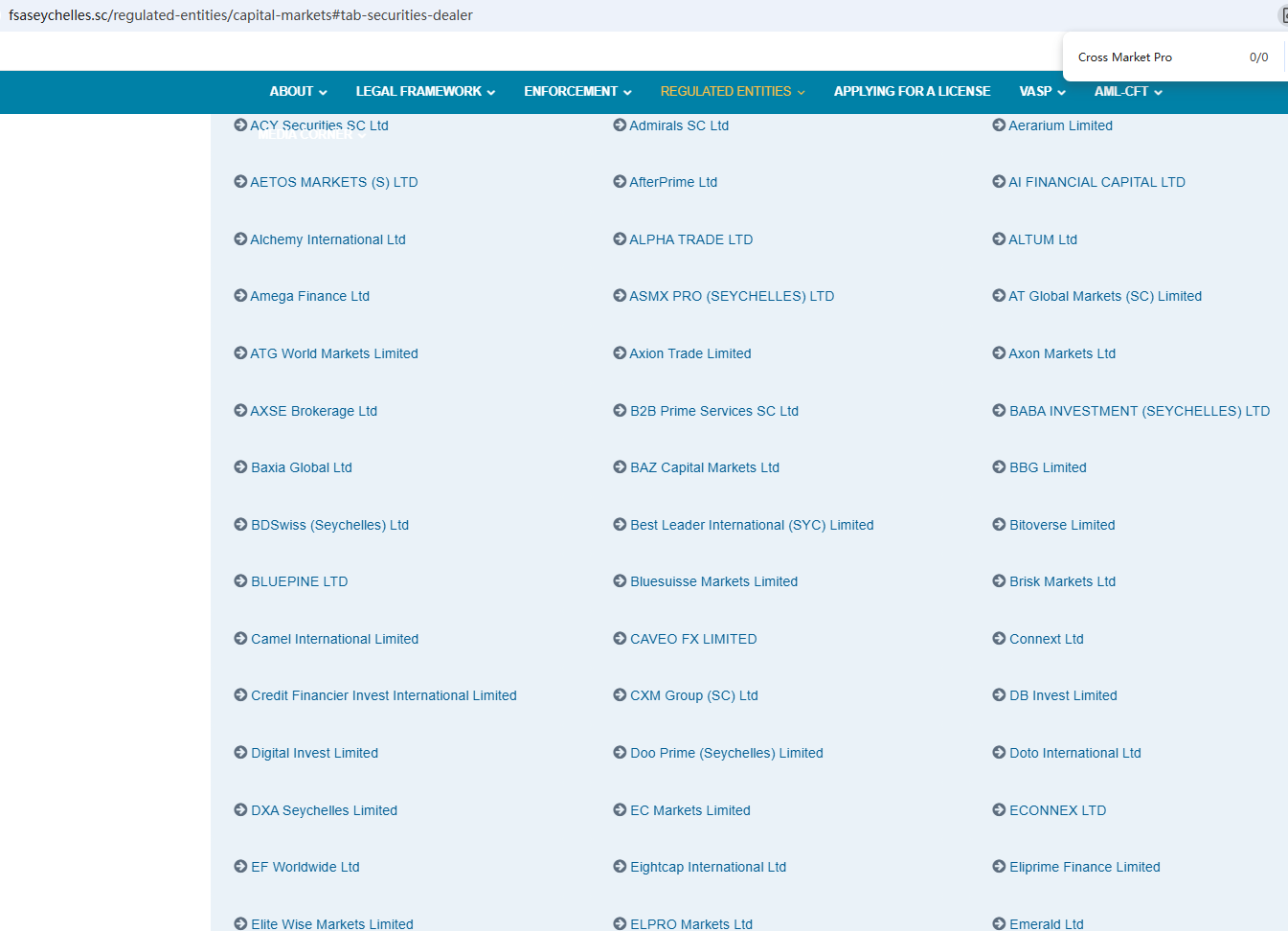The image size is (1288, 931).
Task: Click arrow icon beside ALPHA TRADE LTD
Action: coord(620,239)
